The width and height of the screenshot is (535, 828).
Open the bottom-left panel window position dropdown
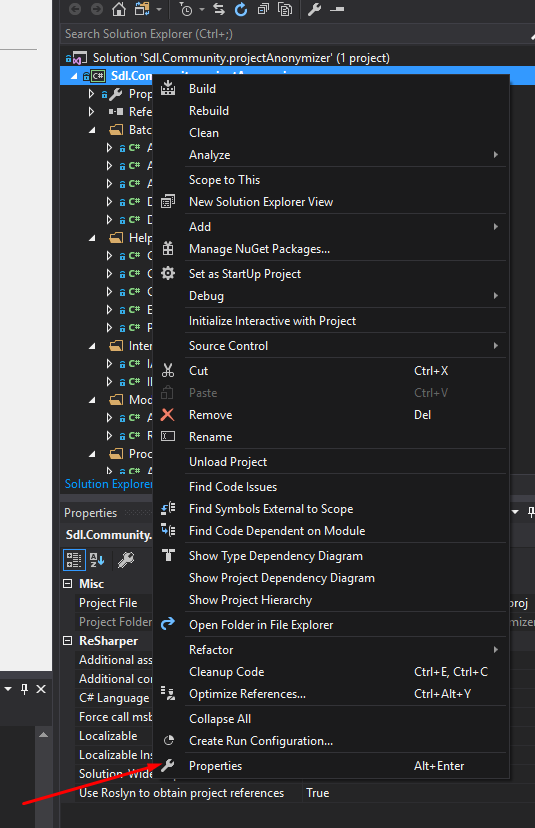click(x=8, y=689)
